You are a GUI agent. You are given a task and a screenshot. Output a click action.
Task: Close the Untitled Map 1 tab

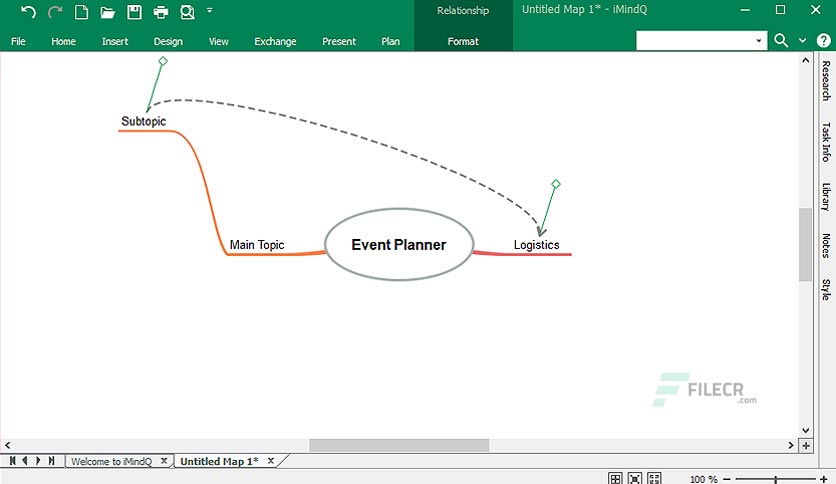pyautogui.click(x=271, y=461)
